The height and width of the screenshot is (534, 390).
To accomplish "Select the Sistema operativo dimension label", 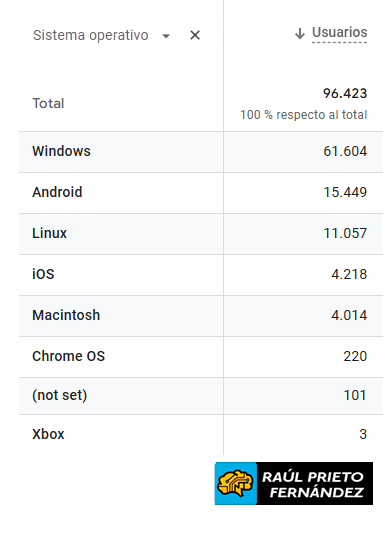I will pyautogui.click(x=91, y=35).
